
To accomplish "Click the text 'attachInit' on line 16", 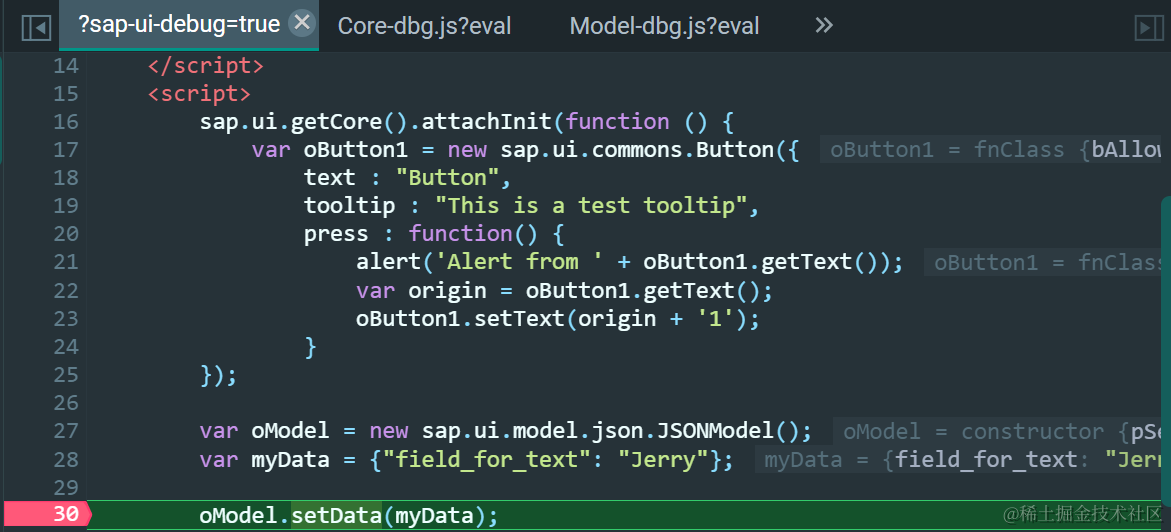I will coord(486,122).
